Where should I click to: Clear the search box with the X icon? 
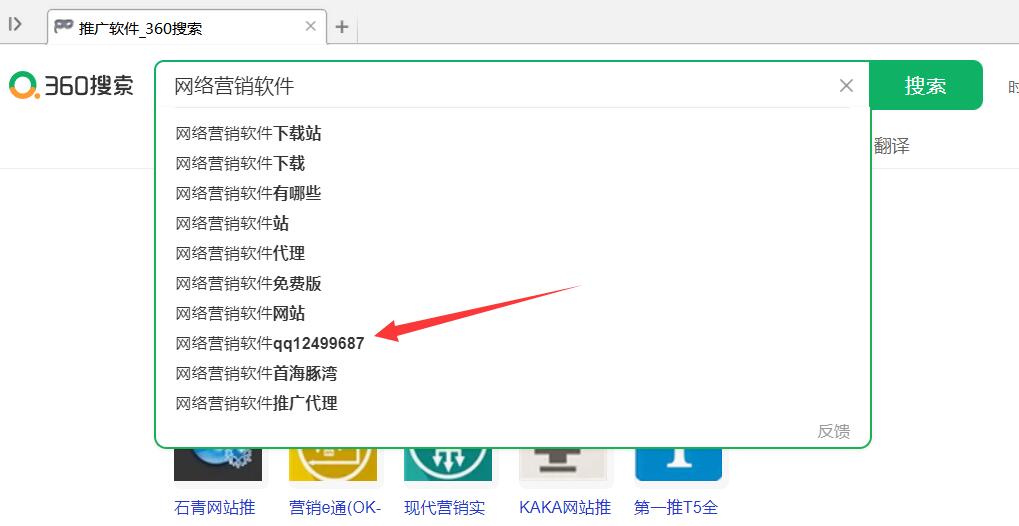pyautogui.click(x=846, y=86)
